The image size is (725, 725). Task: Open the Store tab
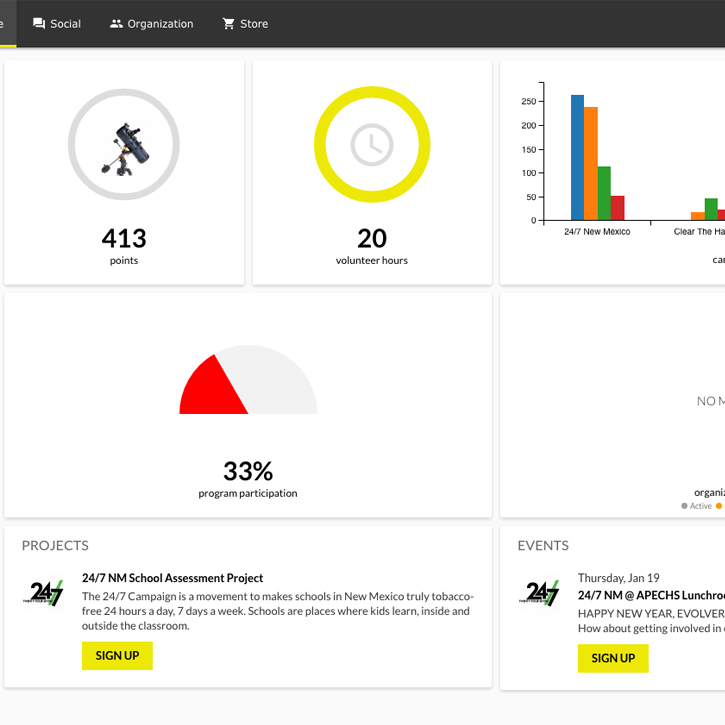pos(245,24)
